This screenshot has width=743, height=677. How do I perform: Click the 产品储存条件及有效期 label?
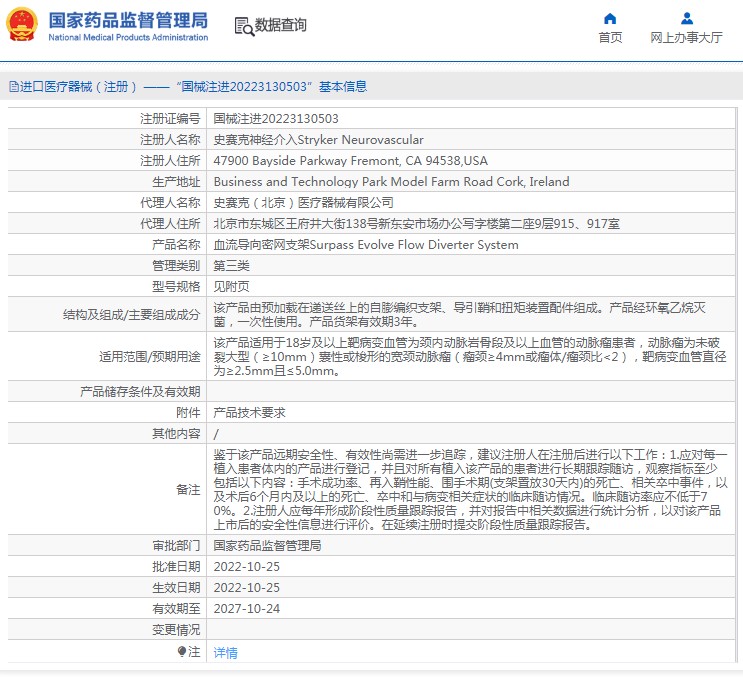pyautogui.click(x=140, y=391)
